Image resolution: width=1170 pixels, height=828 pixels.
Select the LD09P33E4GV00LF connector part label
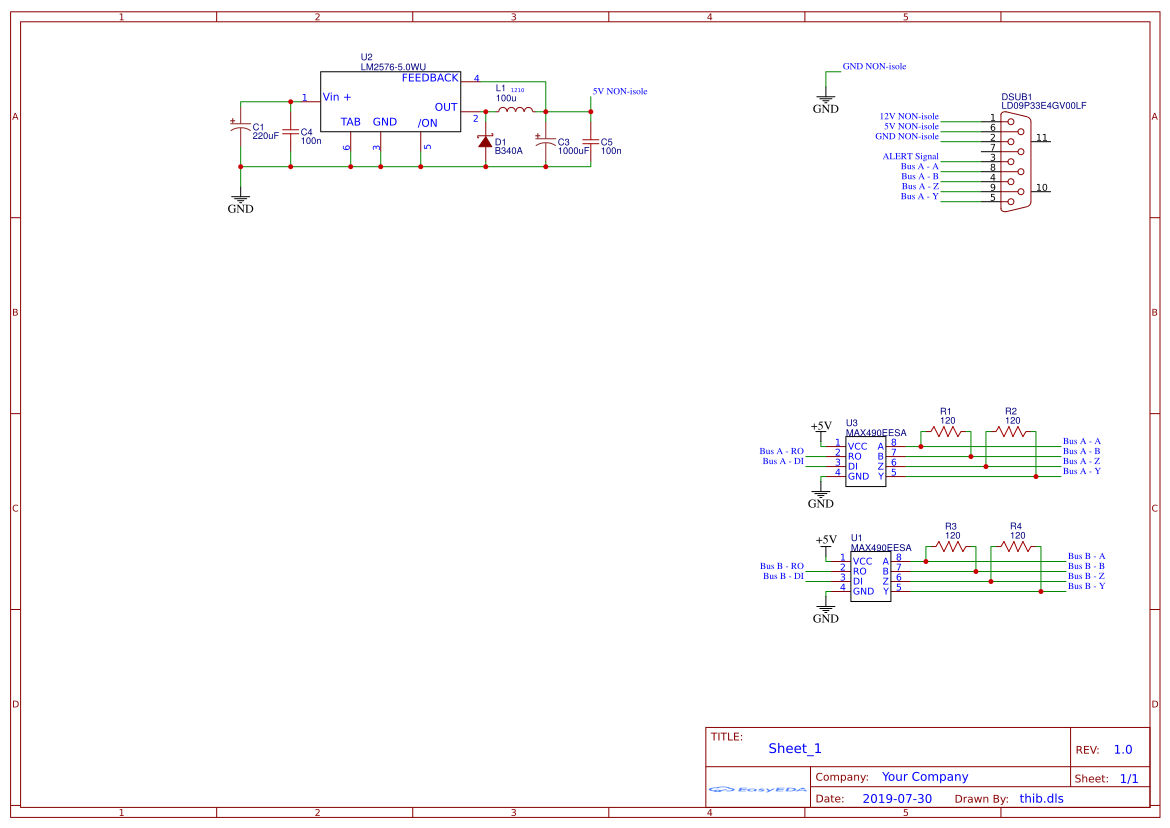click(1043, 106)
